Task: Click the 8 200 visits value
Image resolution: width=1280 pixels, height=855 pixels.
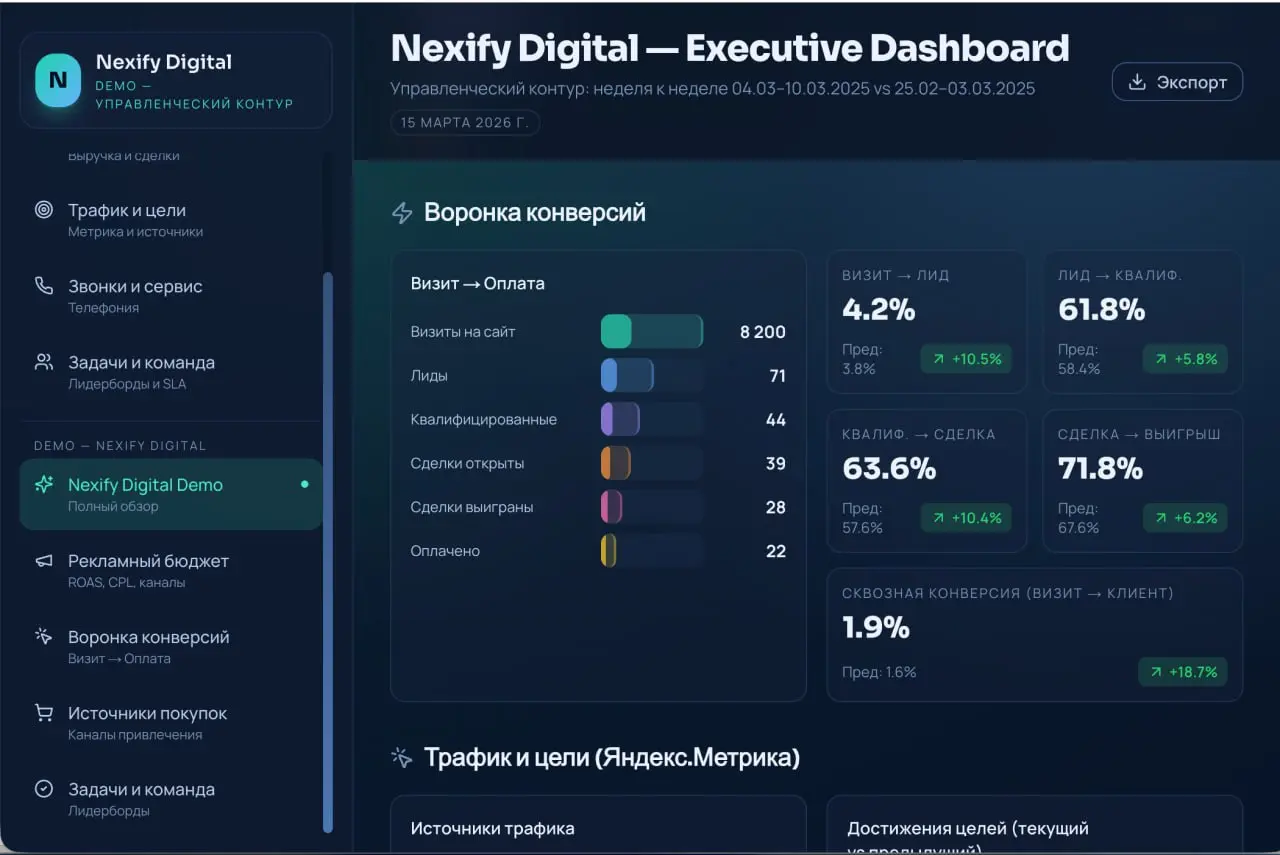Action: pos(763,332)
